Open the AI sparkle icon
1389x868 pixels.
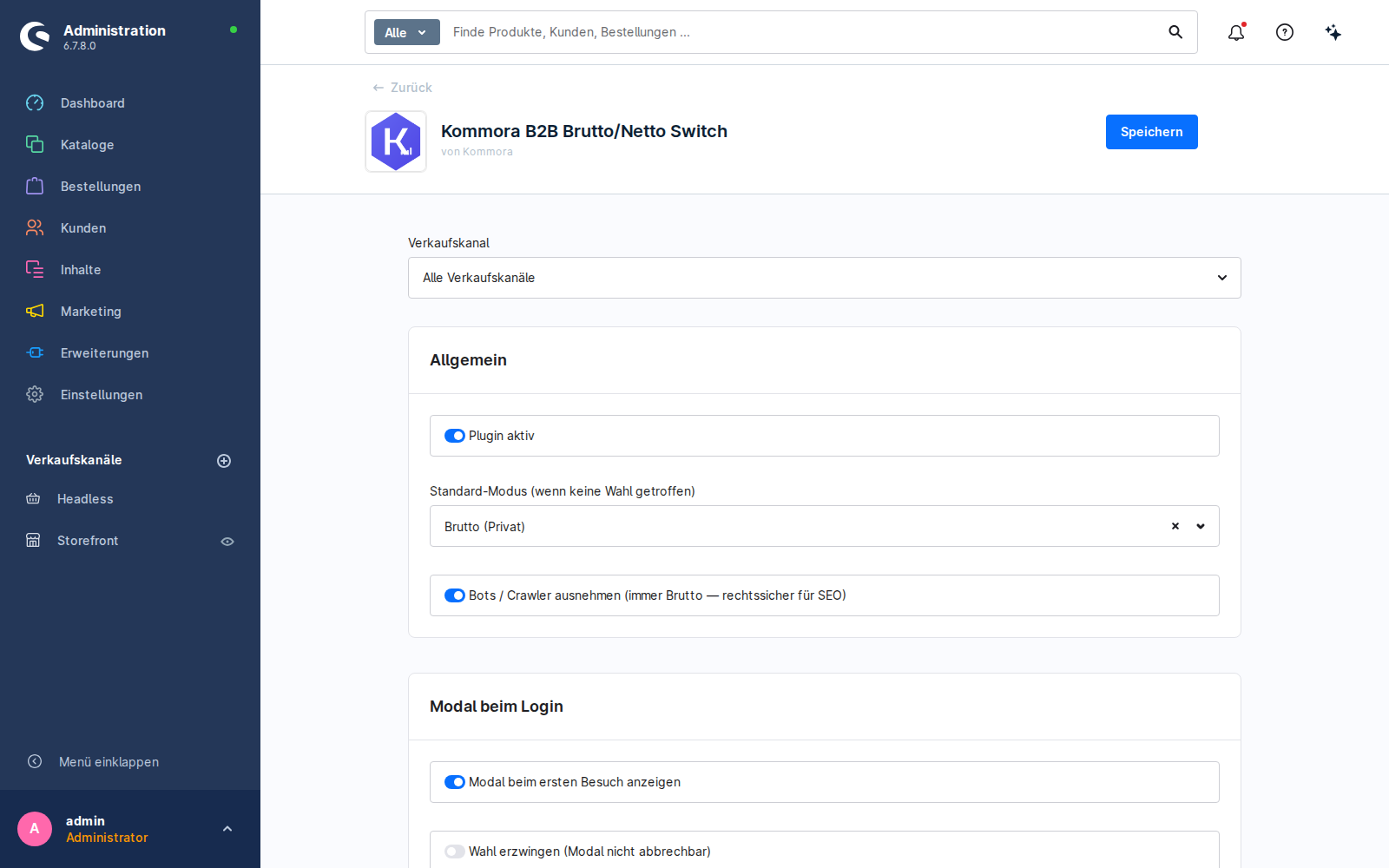tap(1333, 32)
